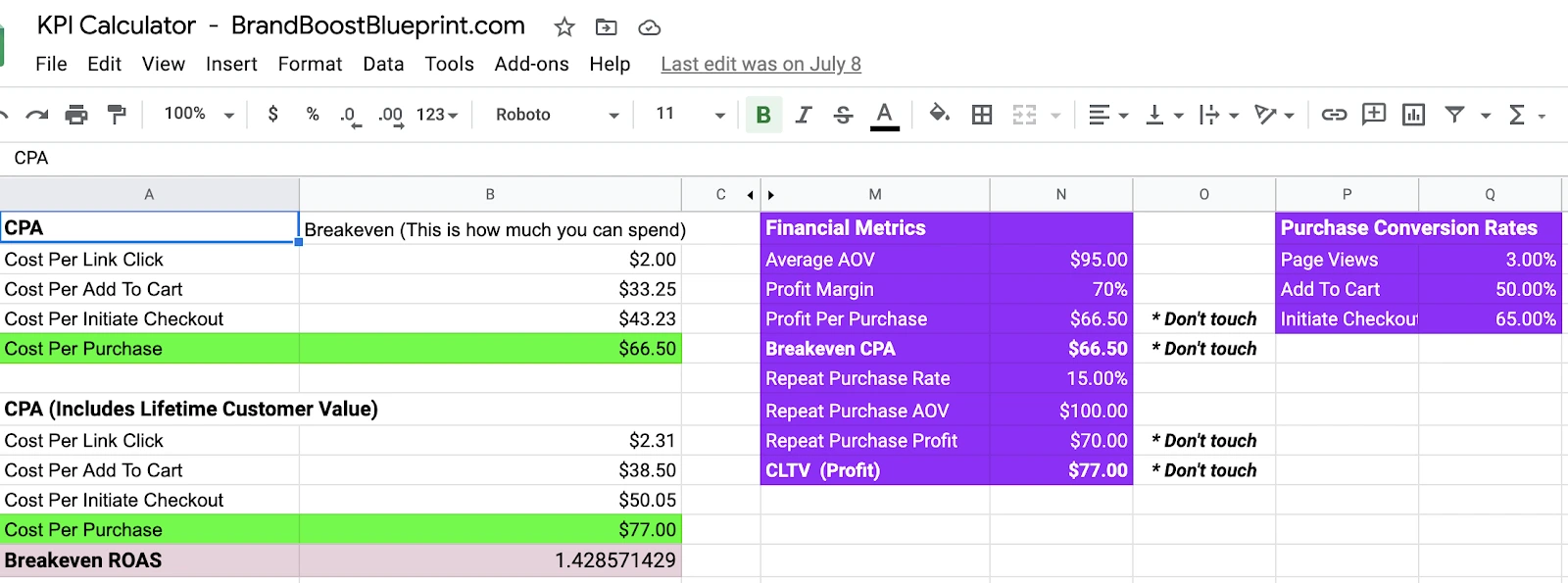Click the fill color paint bucket
The image size is (1568, 583).
[939, 114]
